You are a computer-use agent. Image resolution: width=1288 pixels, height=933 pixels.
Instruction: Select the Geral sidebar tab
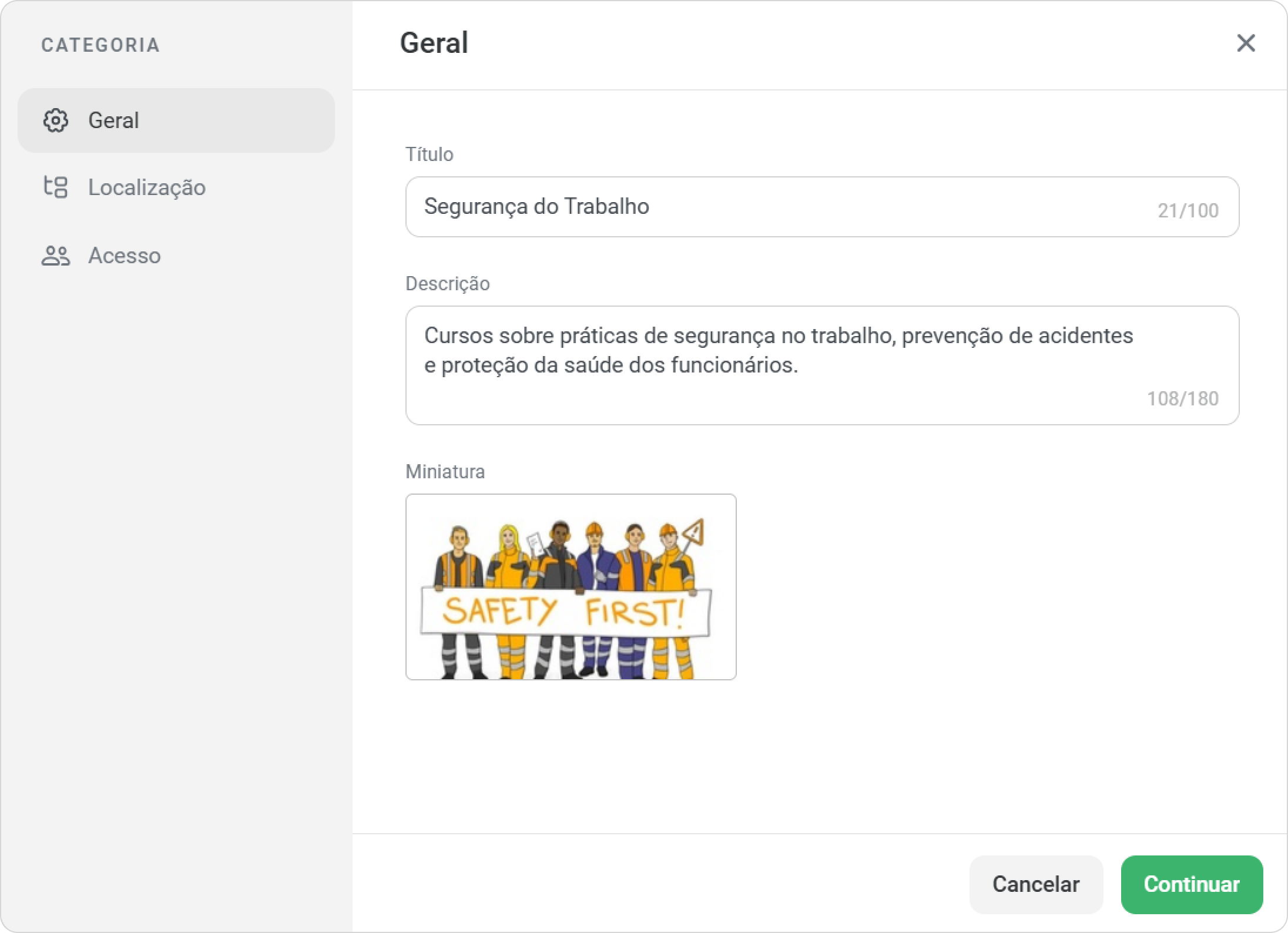(176, 120)
